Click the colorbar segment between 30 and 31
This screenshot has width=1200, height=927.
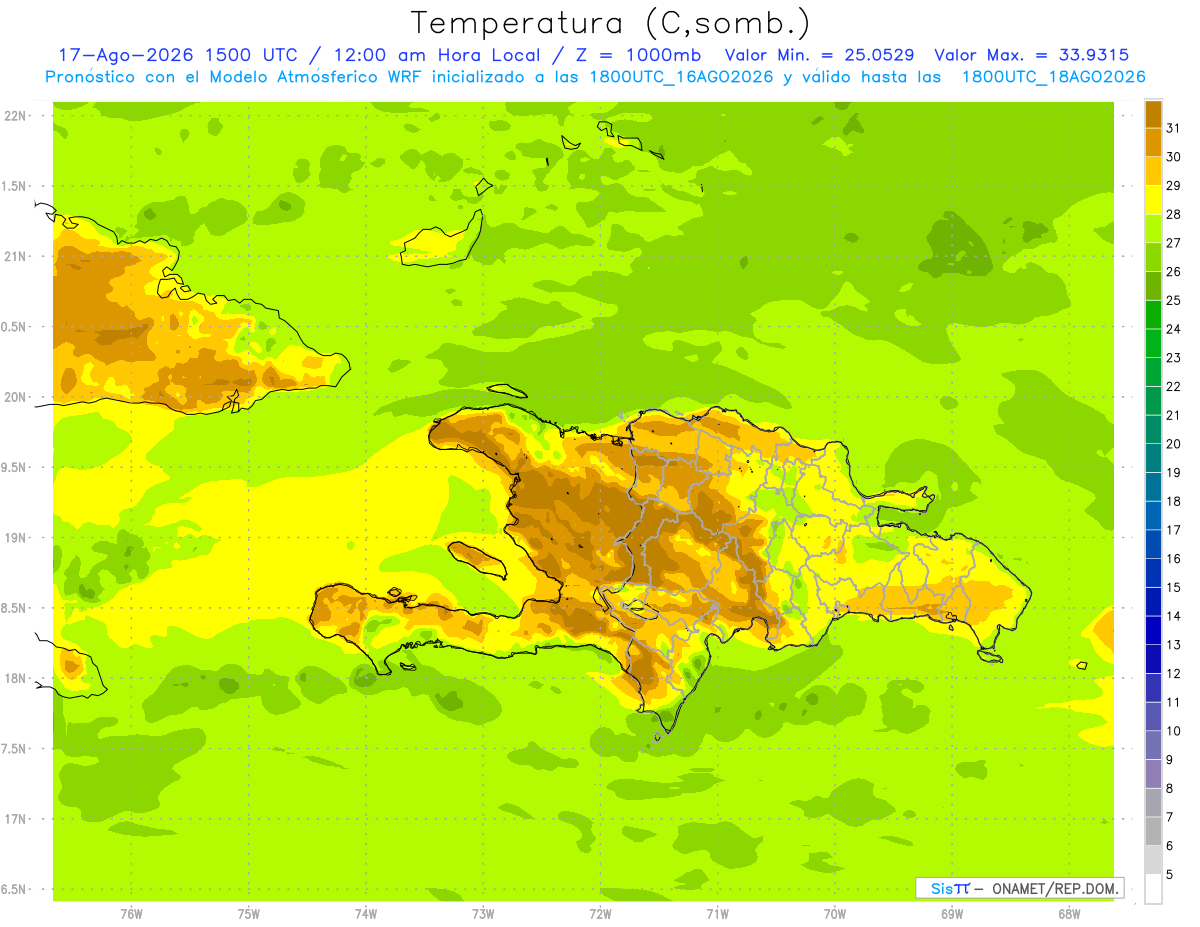(1153, 142)
